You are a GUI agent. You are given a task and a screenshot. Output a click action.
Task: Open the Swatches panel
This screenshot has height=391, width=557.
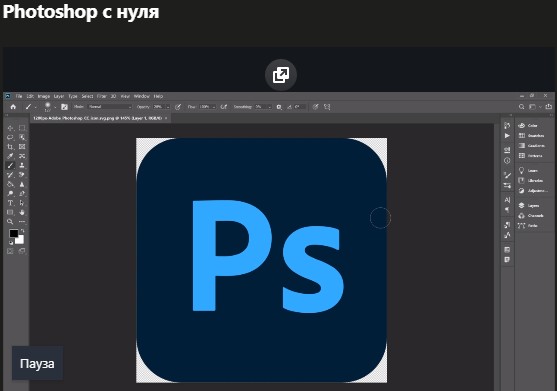pos(531,136)
